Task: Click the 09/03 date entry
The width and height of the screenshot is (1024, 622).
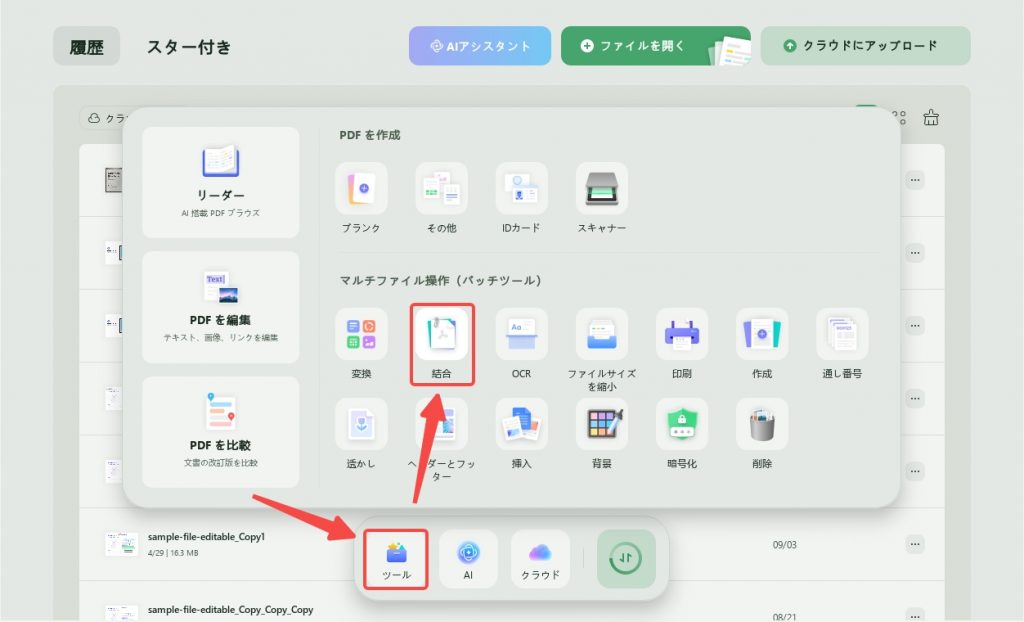Action: pos(784,544)
